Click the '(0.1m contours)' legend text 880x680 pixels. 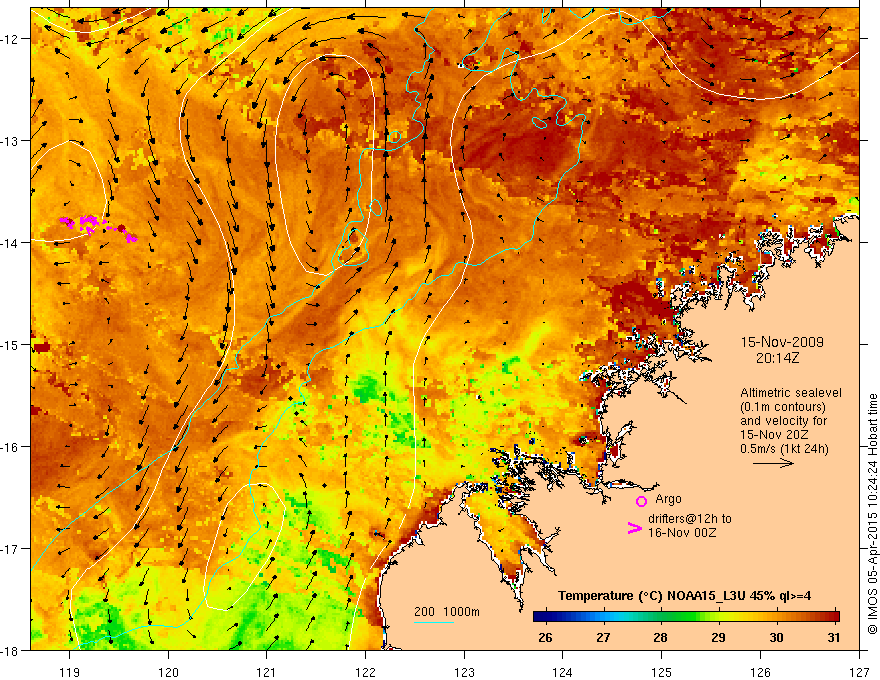pos(783,407)
